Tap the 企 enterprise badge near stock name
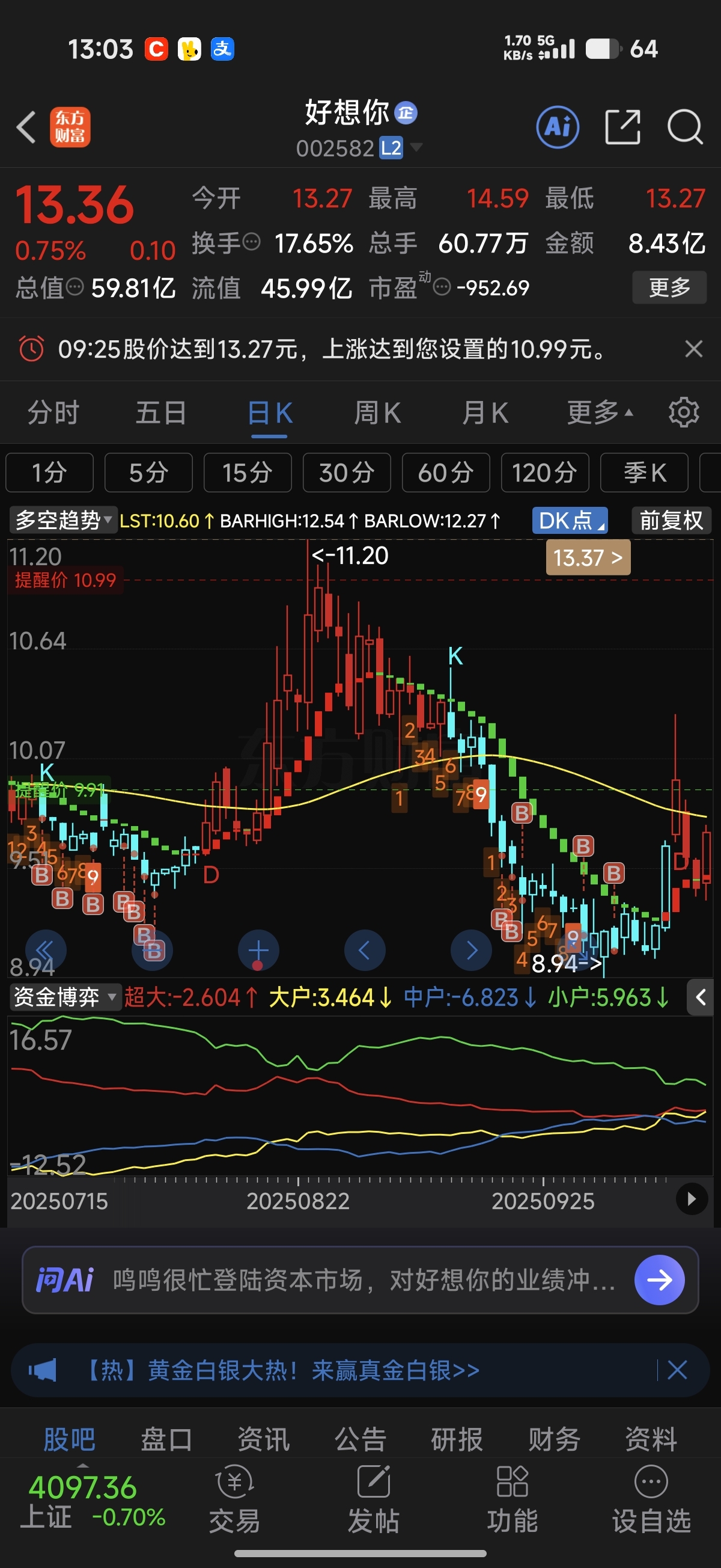 click(406, 112)
